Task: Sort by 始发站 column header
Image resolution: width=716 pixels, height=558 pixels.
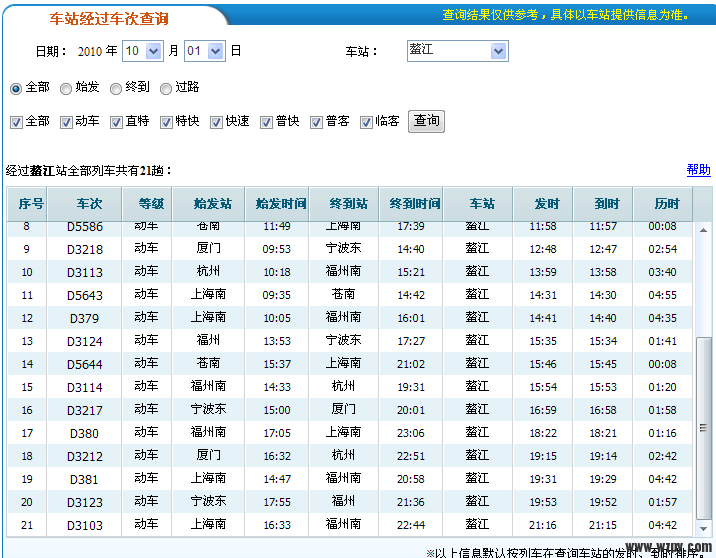Action: [x=209, y=204]
